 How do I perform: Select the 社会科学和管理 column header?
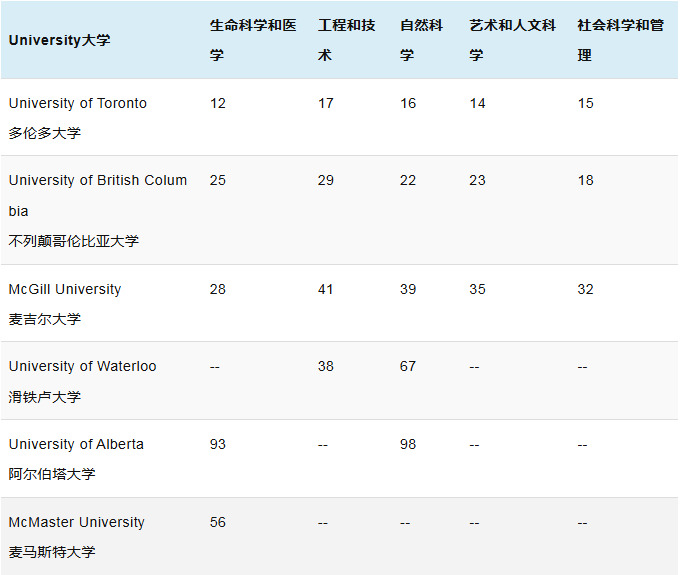(x=620, y=40)
